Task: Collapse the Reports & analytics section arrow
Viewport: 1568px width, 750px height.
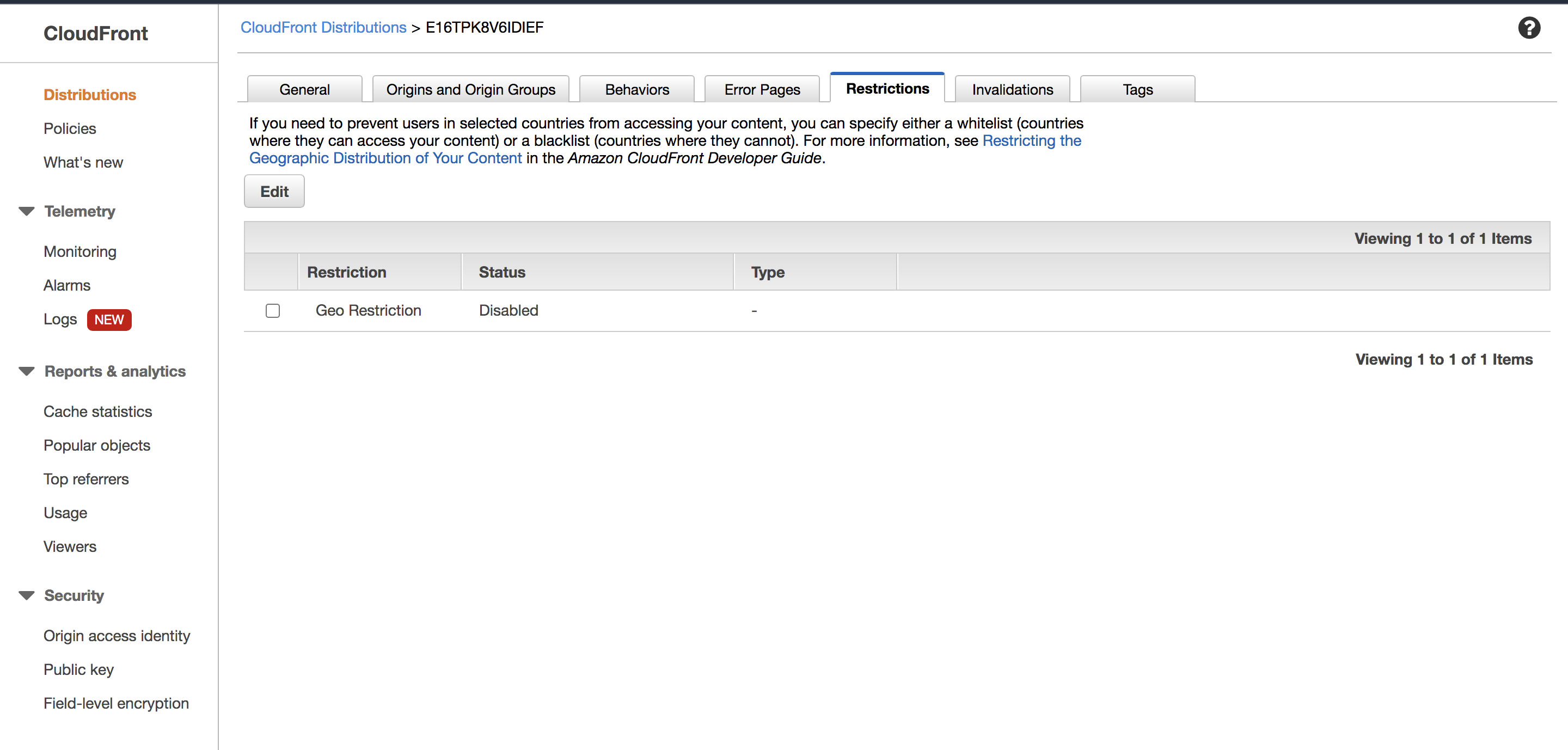Action: [x=27, y=371]
